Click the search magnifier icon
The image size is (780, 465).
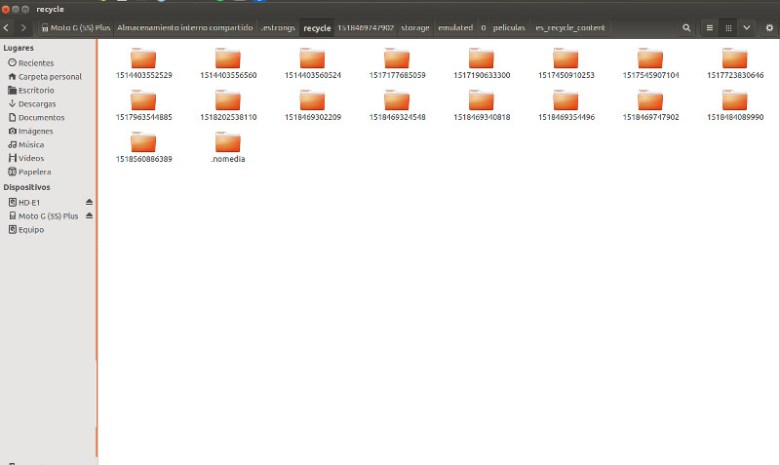686,28
